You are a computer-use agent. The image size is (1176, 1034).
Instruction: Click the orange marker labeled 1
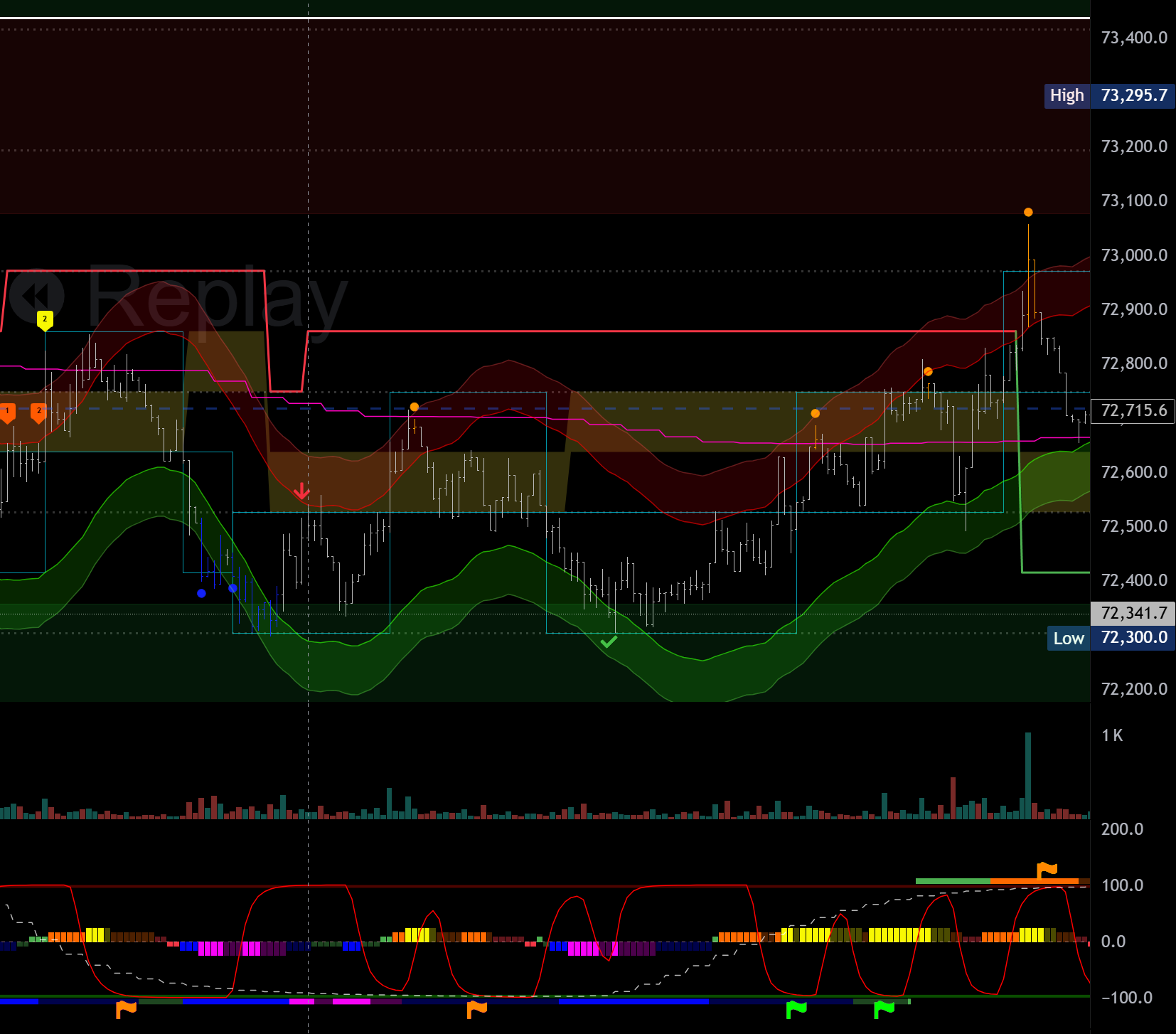(x=7, y=412)
